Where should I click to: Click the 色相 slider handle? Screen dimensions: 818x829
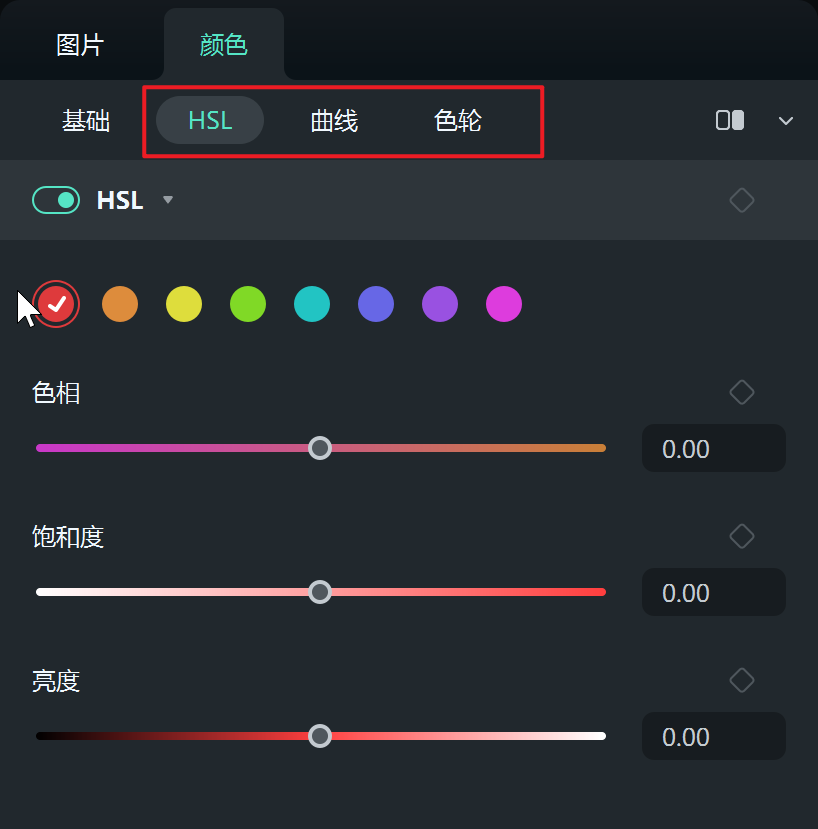(320, 448)
